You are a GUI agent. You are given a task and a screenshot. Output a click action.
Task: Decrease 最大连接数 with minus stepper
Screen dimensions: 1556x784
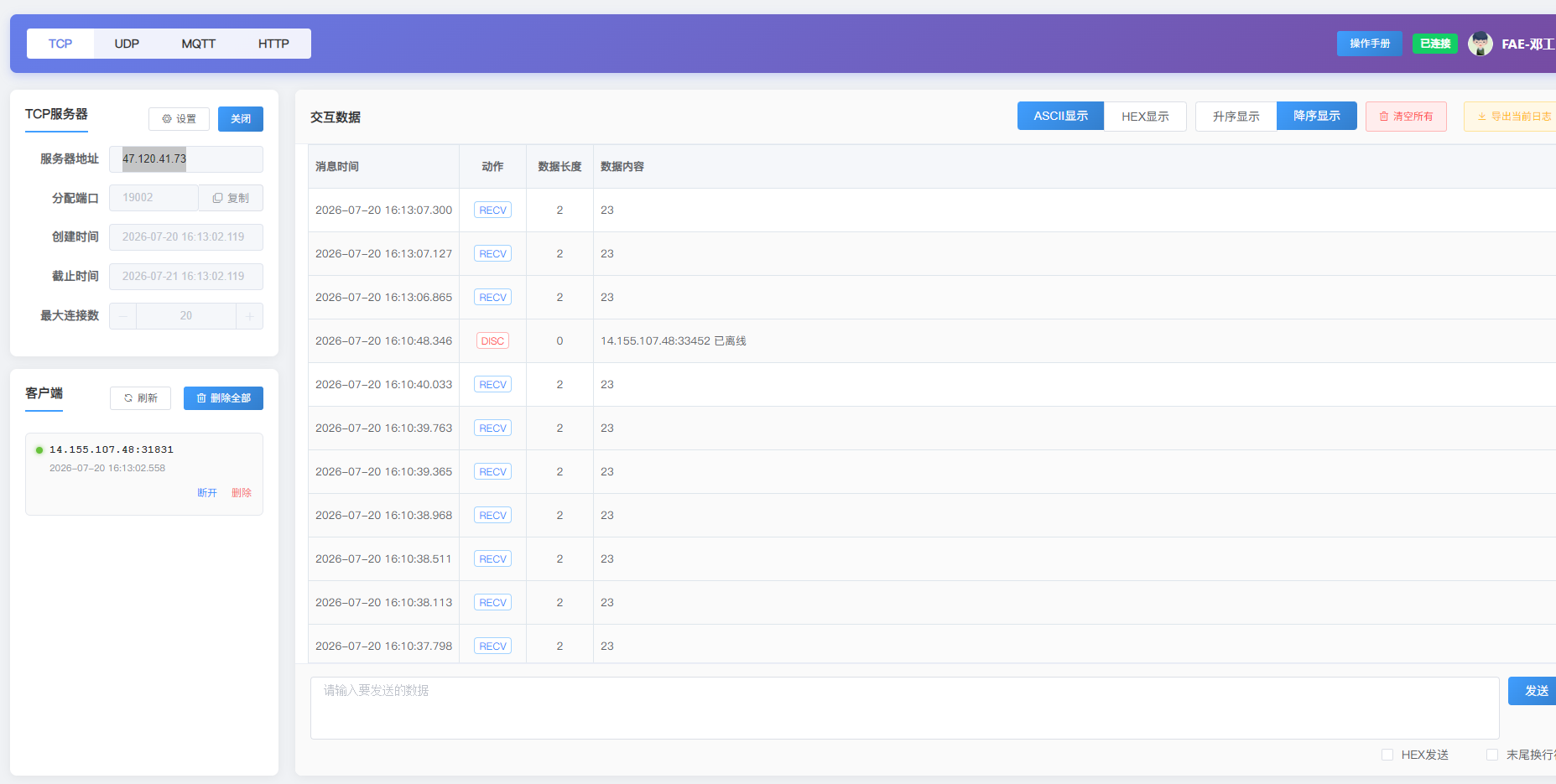(123, 316)
